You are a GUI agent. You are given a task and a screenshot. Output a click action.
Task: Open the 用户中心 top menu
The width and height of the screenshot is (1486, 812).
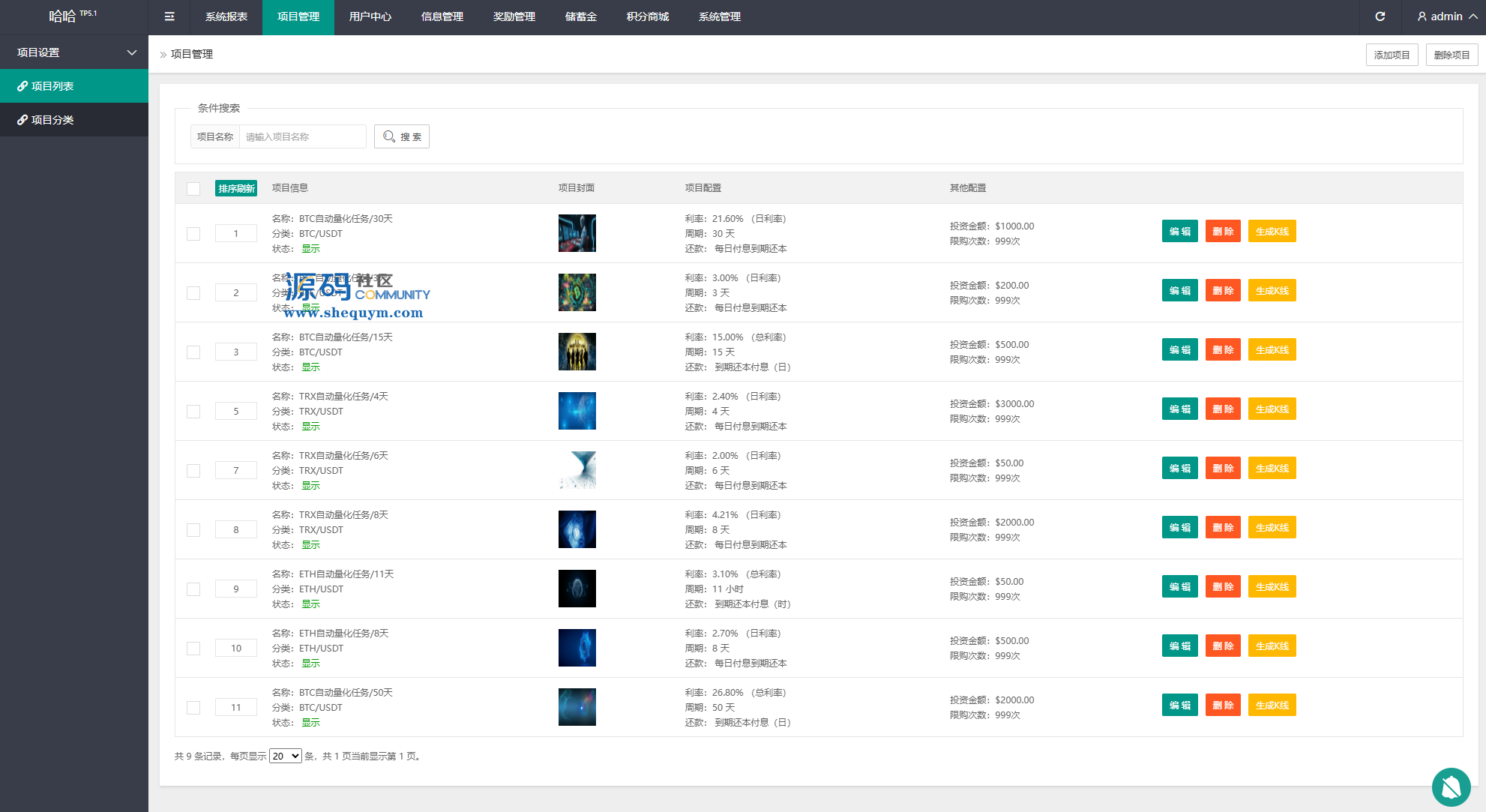[370, 16]
